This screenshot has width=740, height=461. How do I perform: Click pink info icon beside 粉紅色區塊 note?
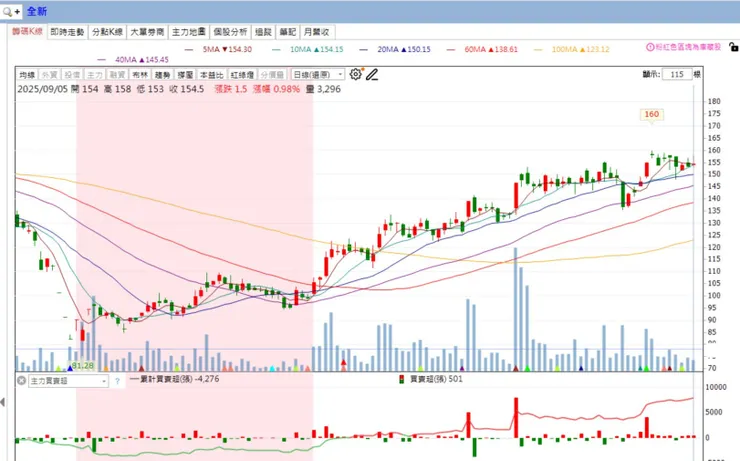650,47
